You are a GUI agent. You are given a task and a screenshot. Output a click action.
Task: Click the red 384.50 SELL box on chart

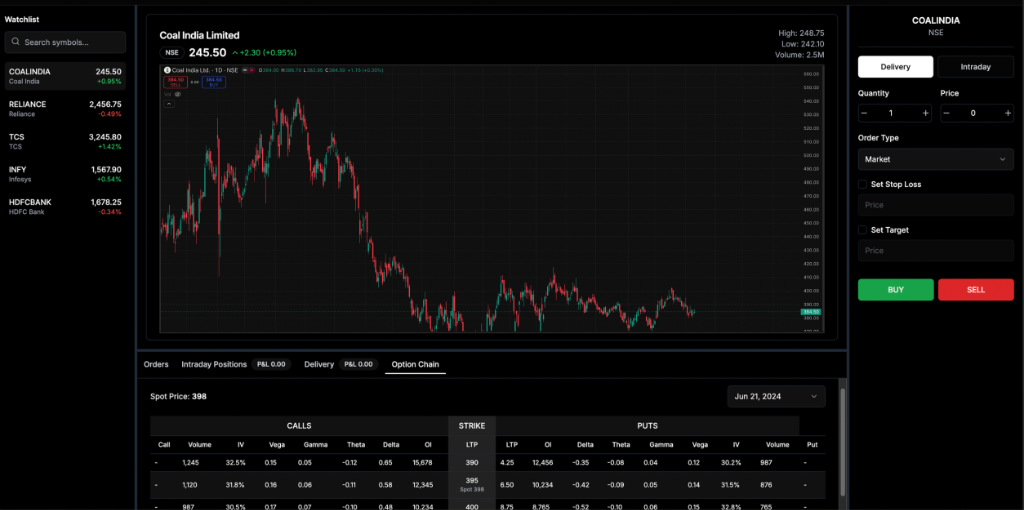[x=174, y=82]
